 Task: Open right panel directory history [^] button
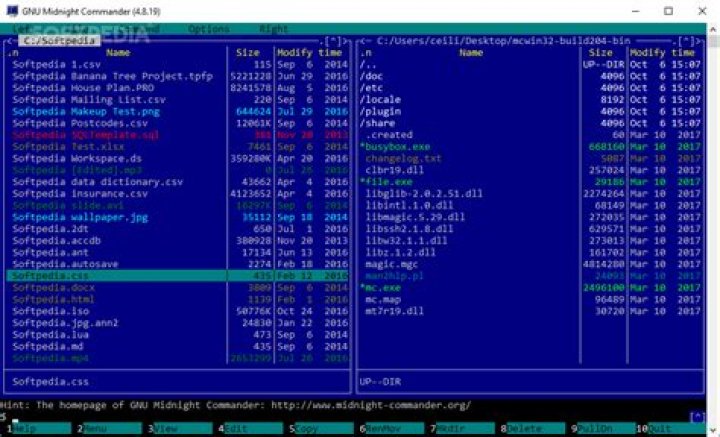(x=686, y=41)
